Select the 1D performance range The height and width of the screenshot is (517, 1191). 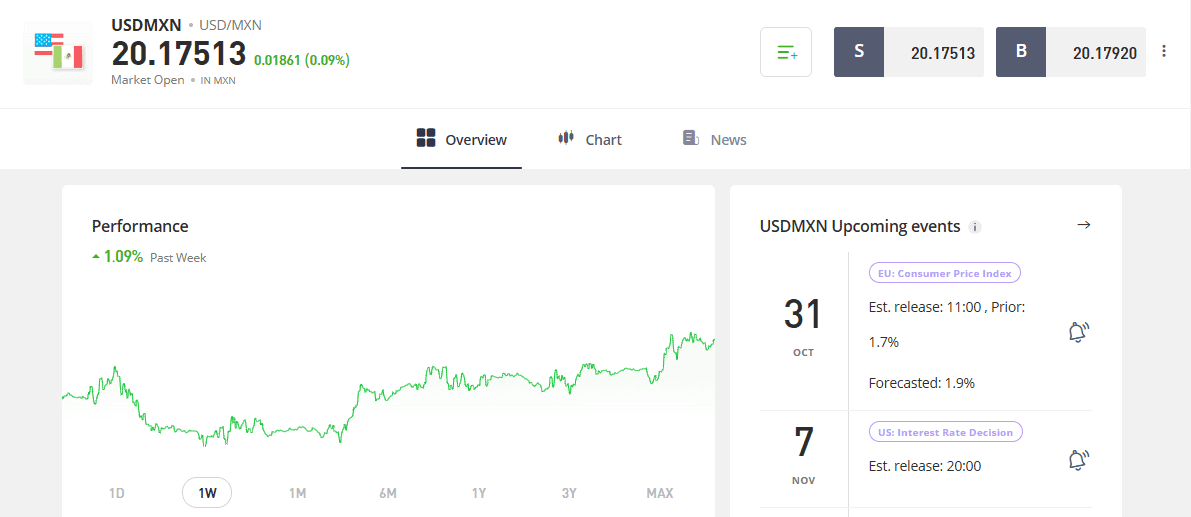pos(116,493)
